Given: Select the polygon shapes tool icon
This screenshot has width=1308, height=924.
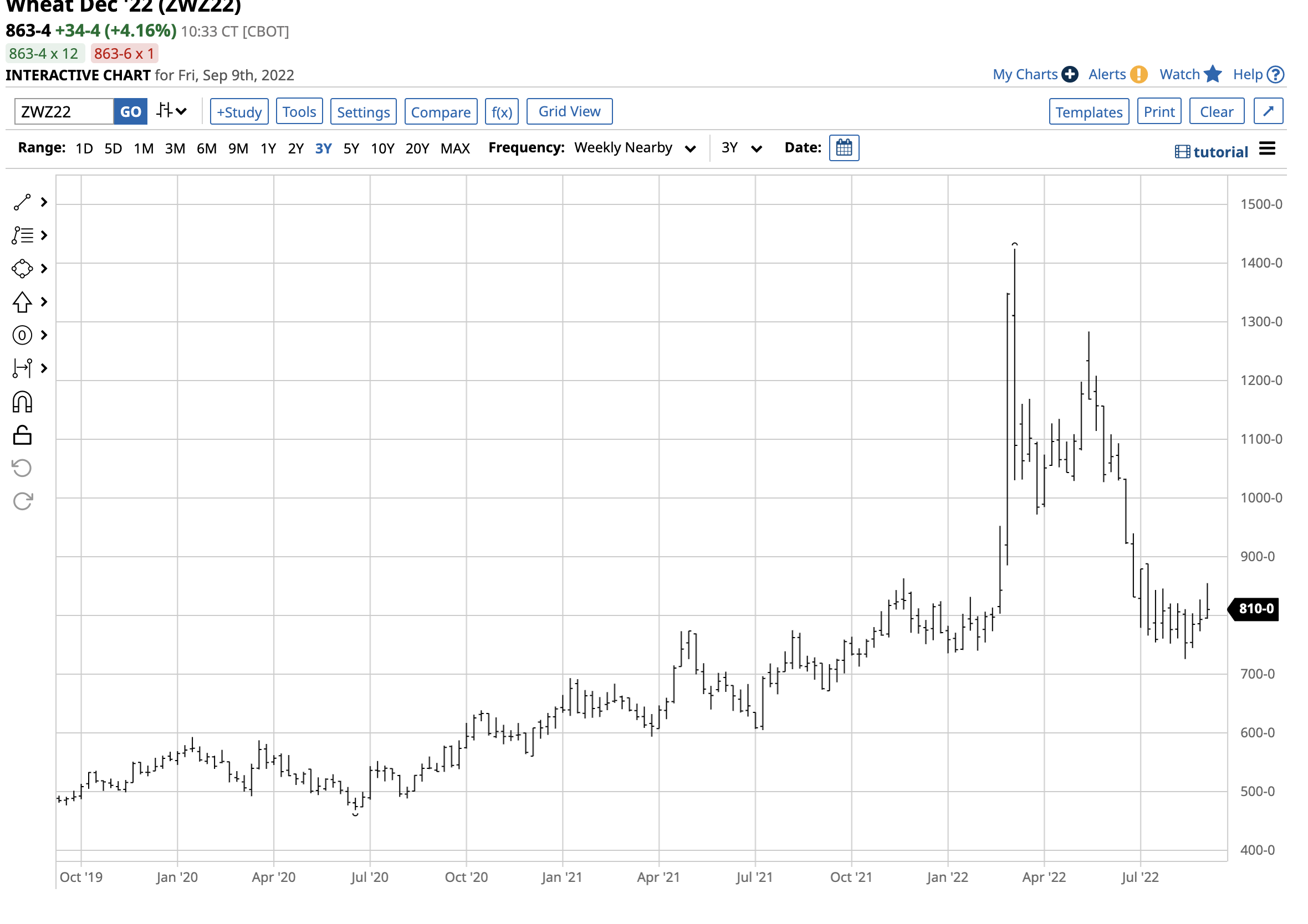Looking at the screenshot, I should click(22, 269).
